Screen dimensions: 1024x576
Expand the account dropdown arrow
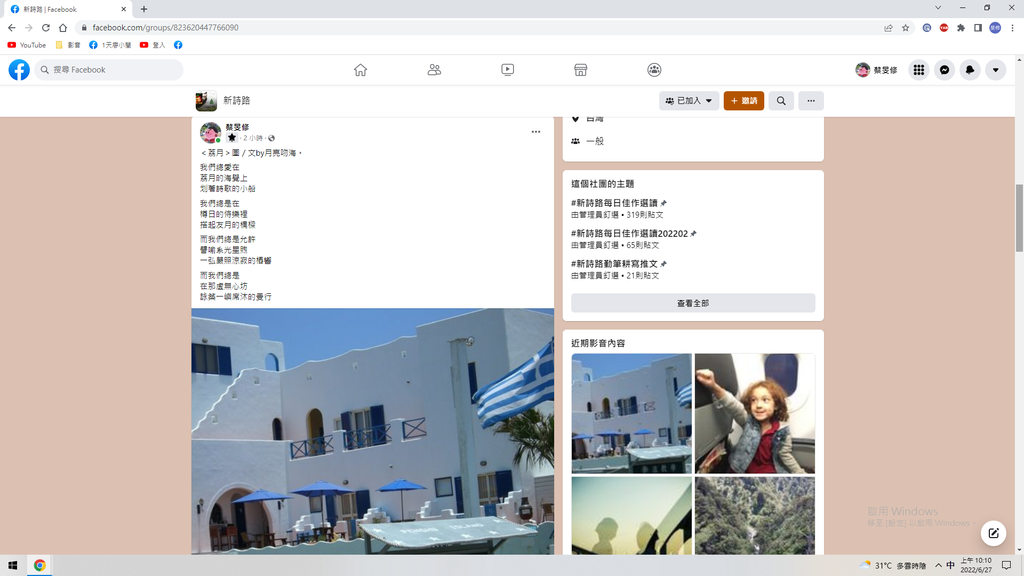click(x=995, y=70)
